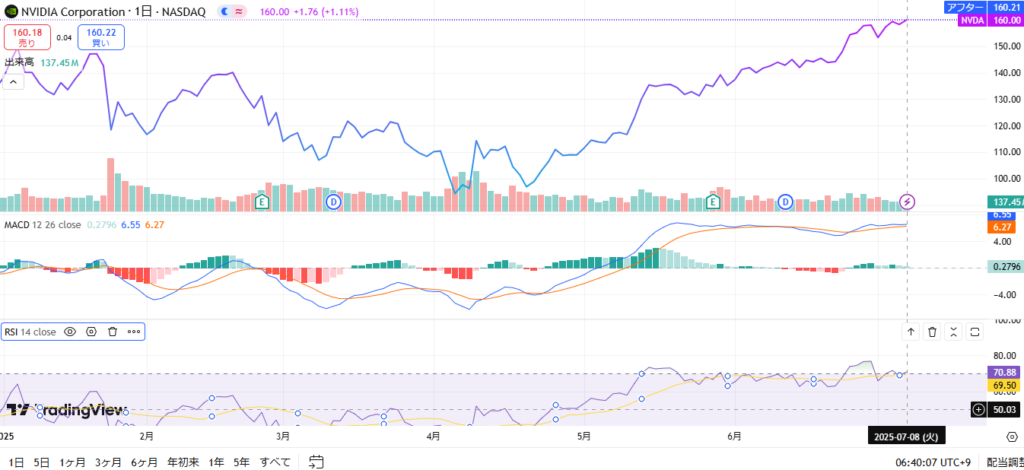Click the 160.00 +1.76 (+1.11%) price readout
The width and height of the screenshot is (1024, 470).
click(x=308, y=12)
